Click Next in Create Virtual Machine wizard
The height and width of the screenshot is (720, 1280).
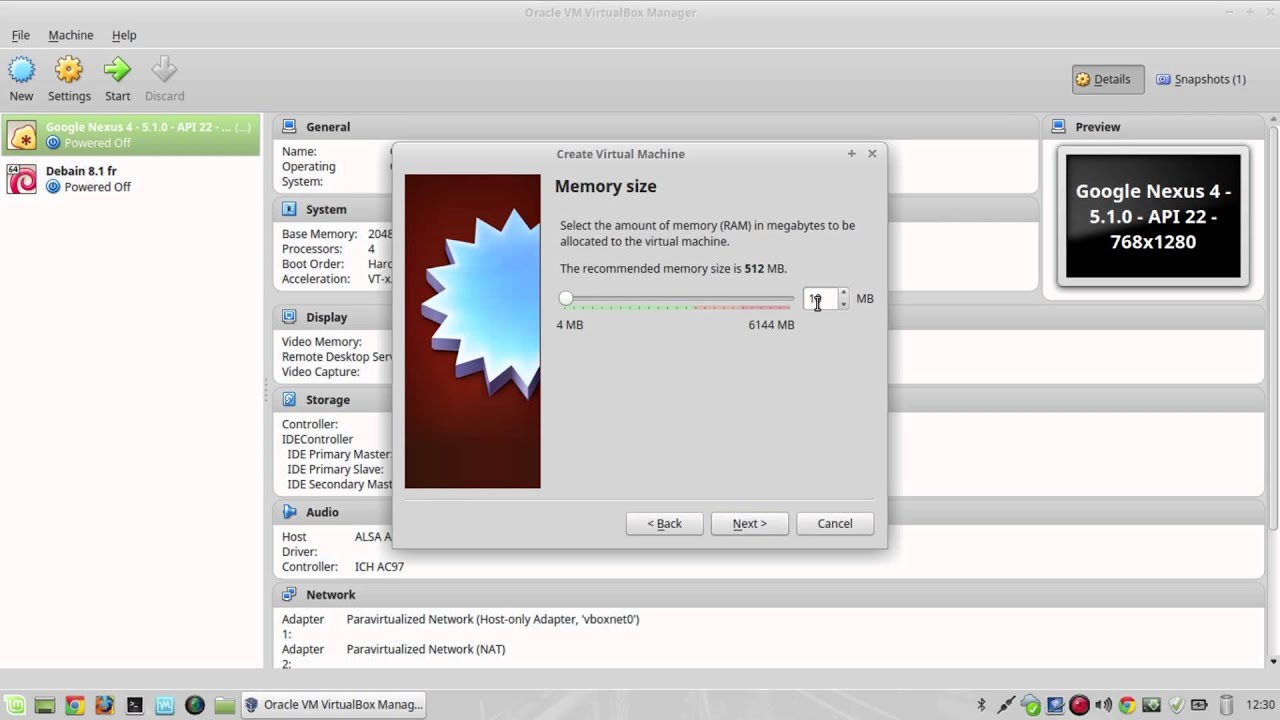(x=750, y=523)
